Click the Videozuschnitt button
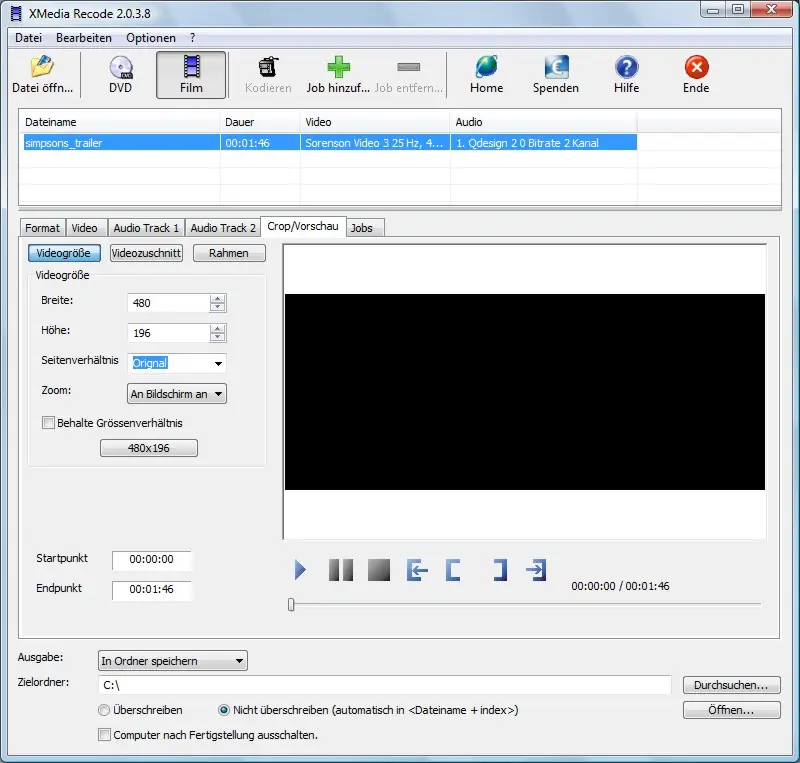Image resolution: width=800 pixels, height=763 pixels. 144,253
